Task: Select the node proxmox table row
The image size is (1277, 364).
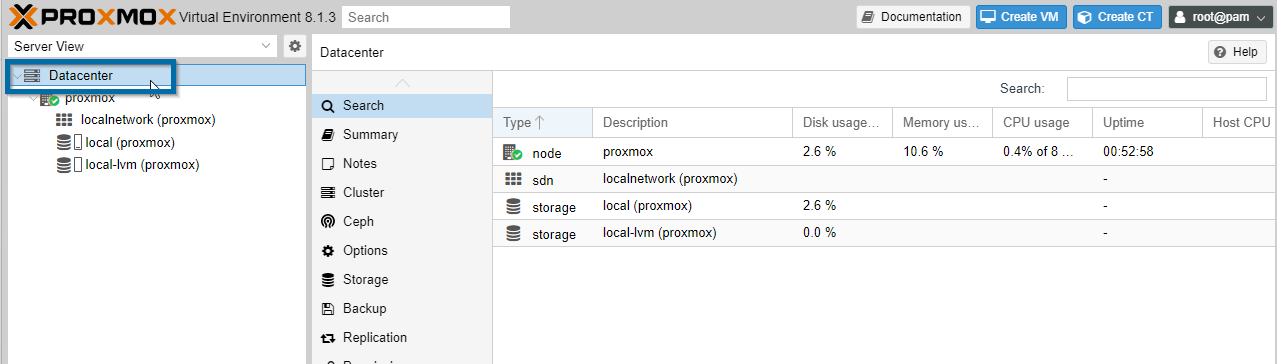Action: tap(885, 152)
